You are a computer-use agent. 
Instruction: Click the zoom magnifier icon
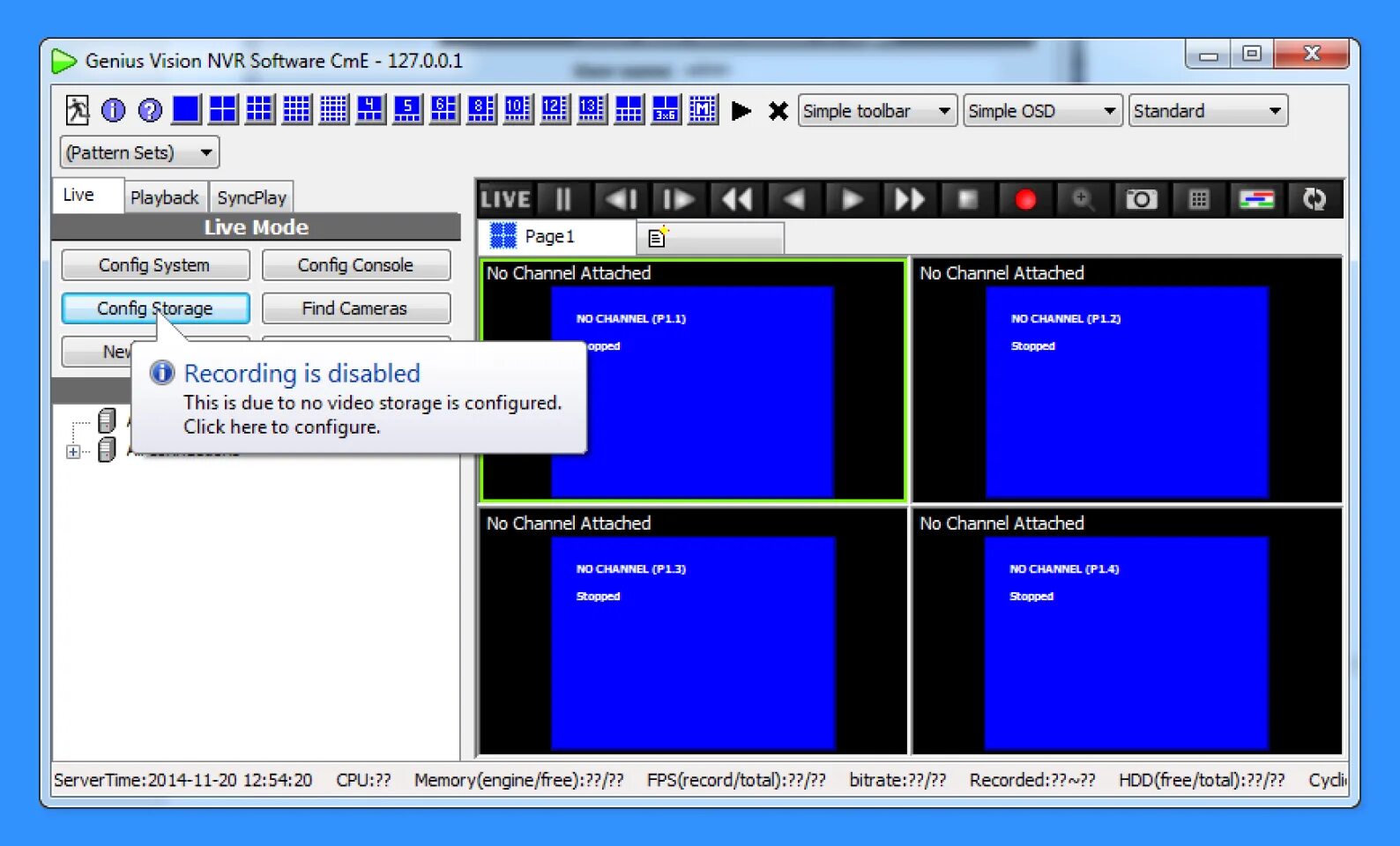click(x=1083, y=199)
